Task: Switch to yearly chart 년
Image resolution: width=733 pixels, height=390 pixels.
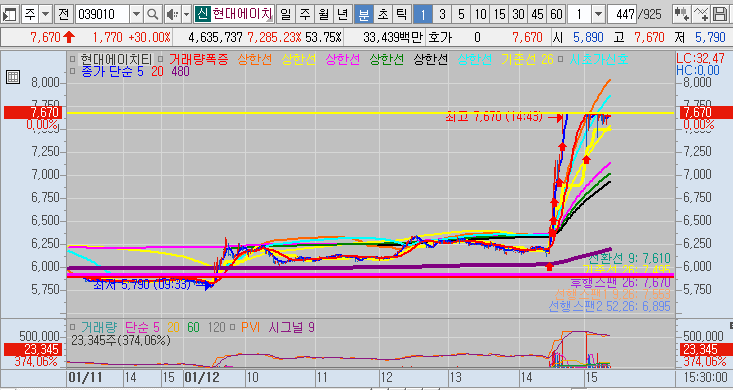Action: [343, 14]
